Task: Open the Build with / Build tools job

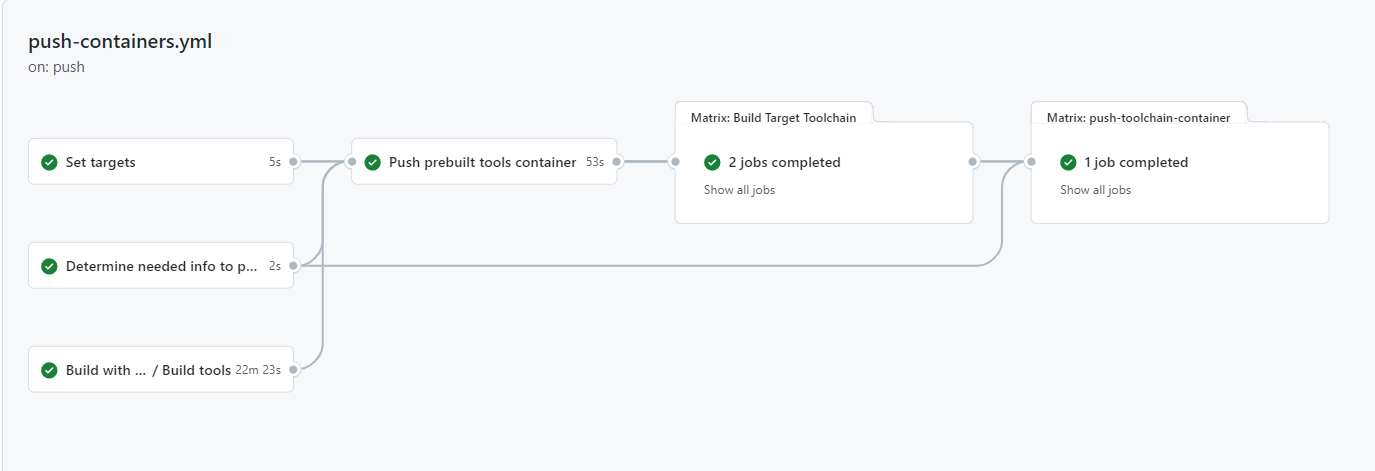Action: tap(161, 369)
